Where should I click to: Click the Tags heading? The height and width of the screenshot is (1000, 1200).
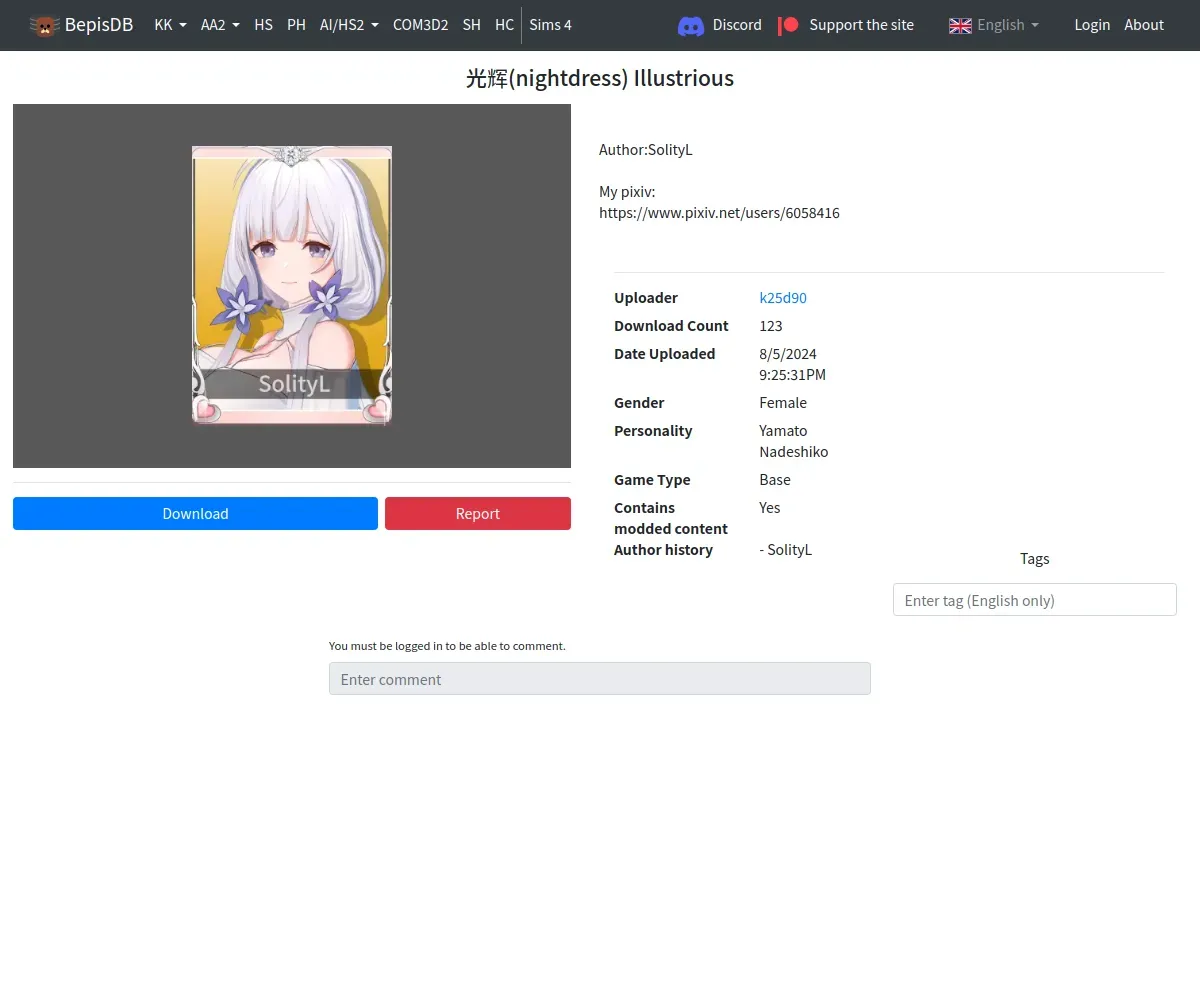click(1035, 559)
